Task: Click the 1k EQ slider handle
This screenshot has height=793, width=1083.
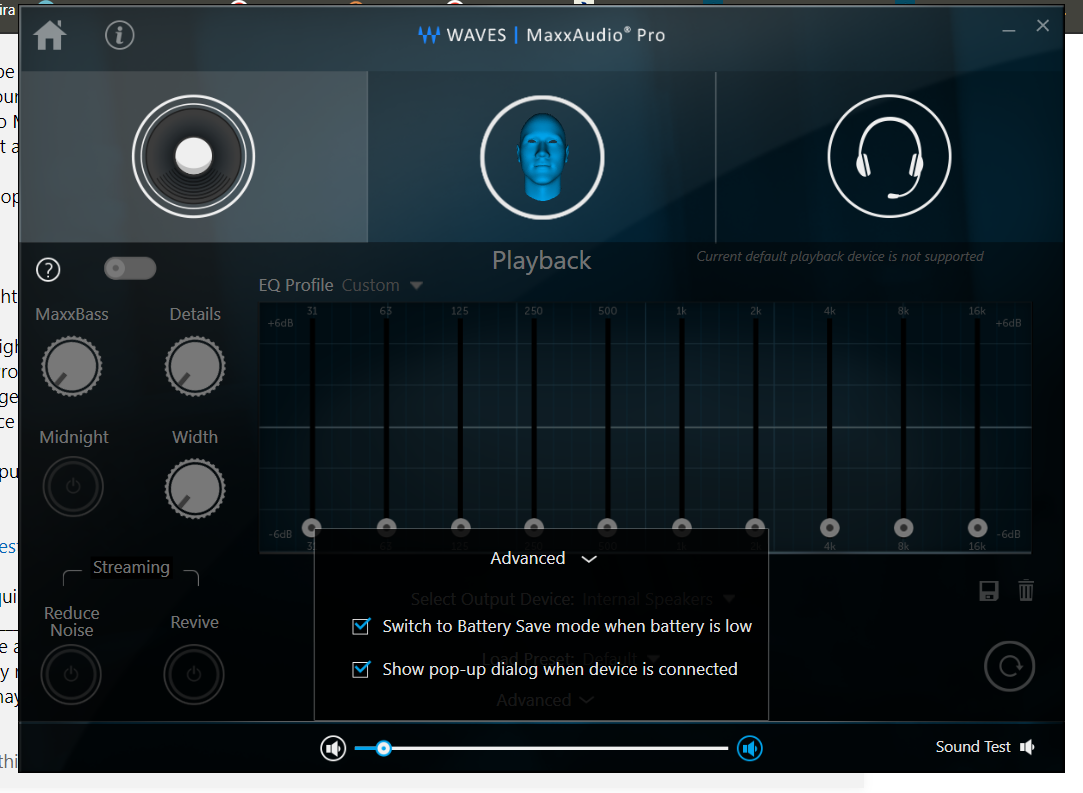Action: pyautogui.click(x=682, y=528)
